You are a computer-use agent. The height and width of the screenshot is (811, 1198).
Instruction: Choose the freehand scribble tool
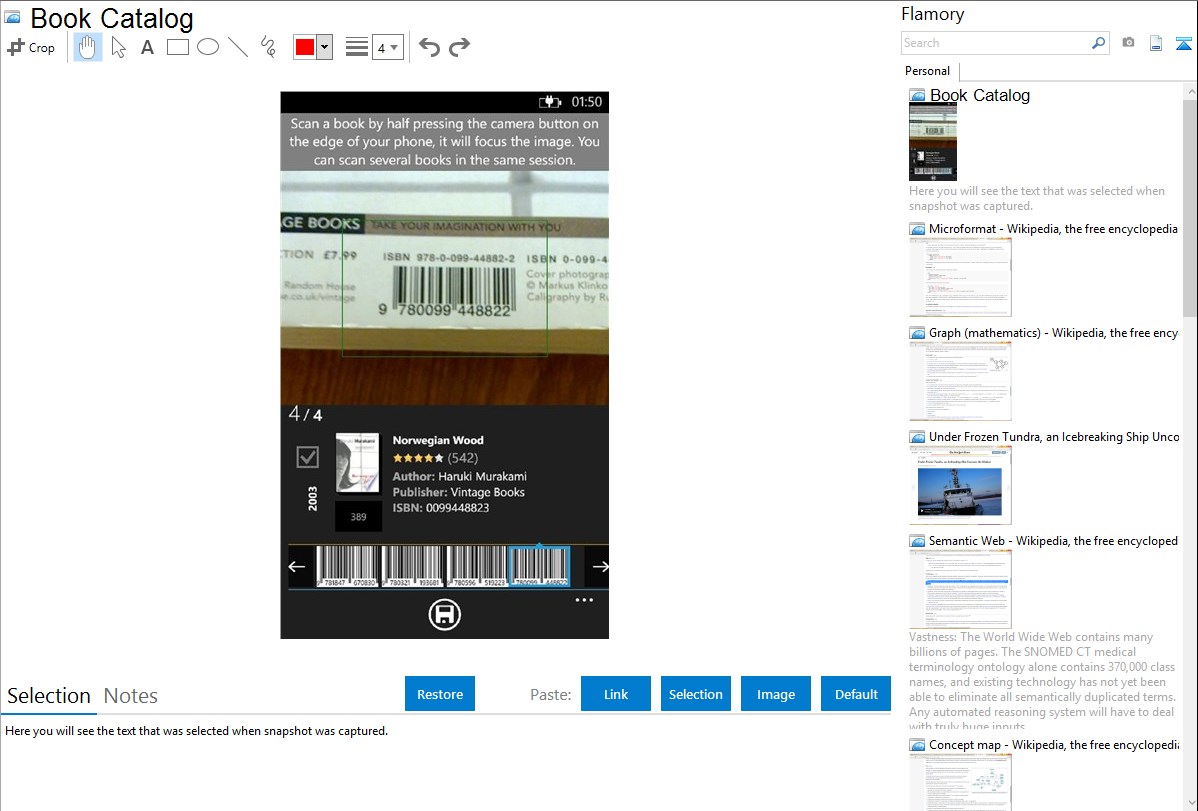(x=268, y=47)
